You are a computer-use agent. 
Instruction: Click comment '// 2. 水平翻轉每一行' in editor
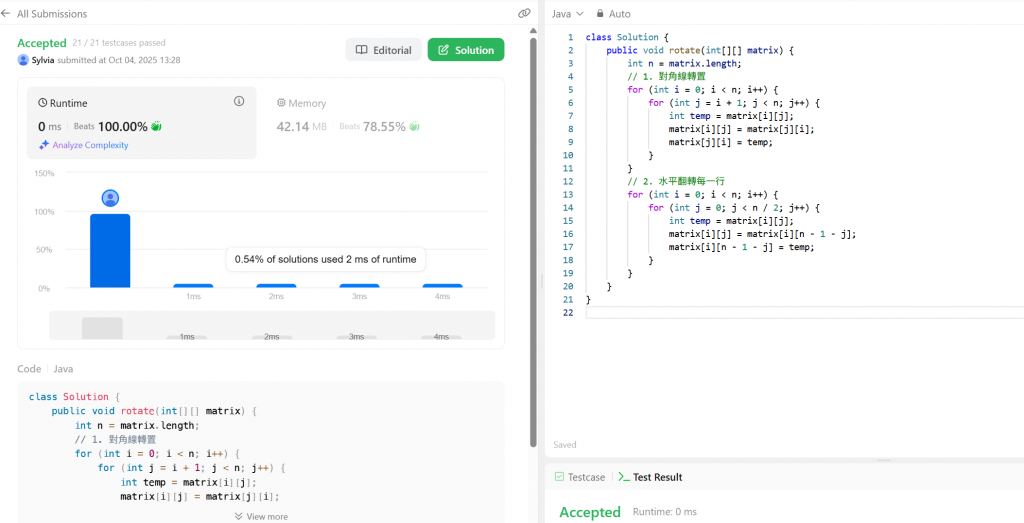click(677, 182)
